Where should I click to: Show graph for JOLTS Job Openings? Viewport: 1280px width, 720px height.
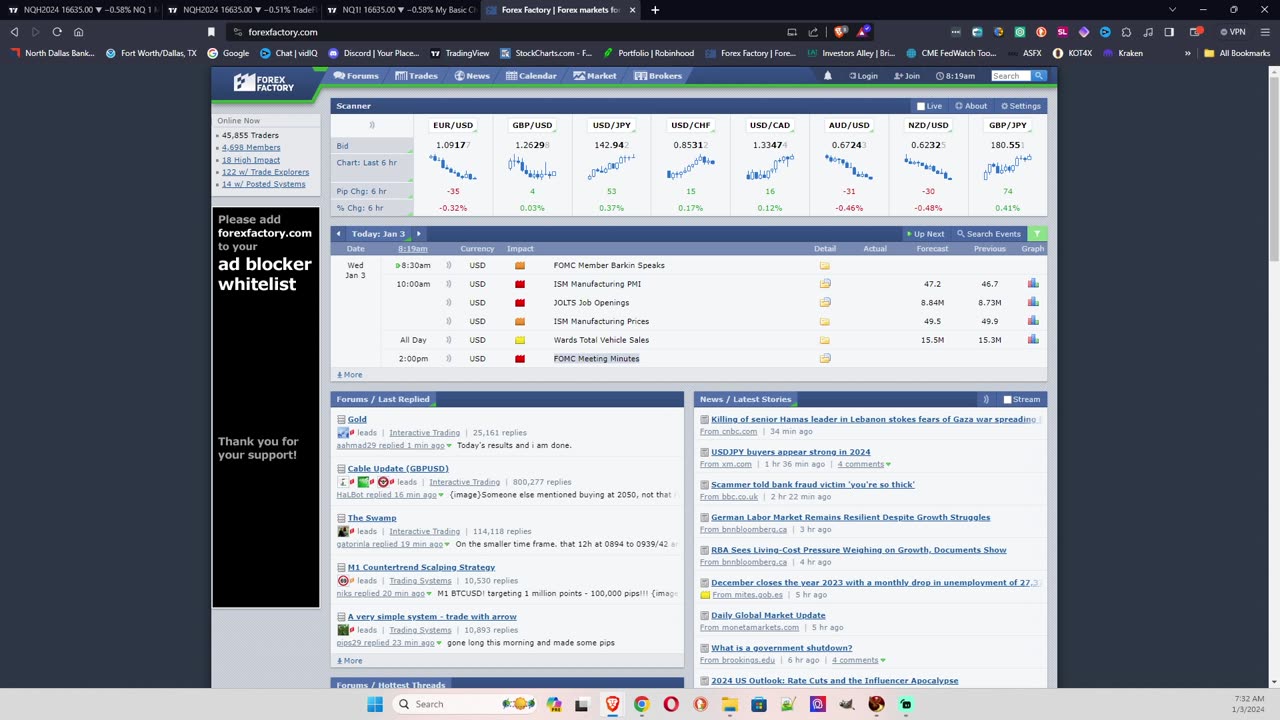tap(1033, 303)
